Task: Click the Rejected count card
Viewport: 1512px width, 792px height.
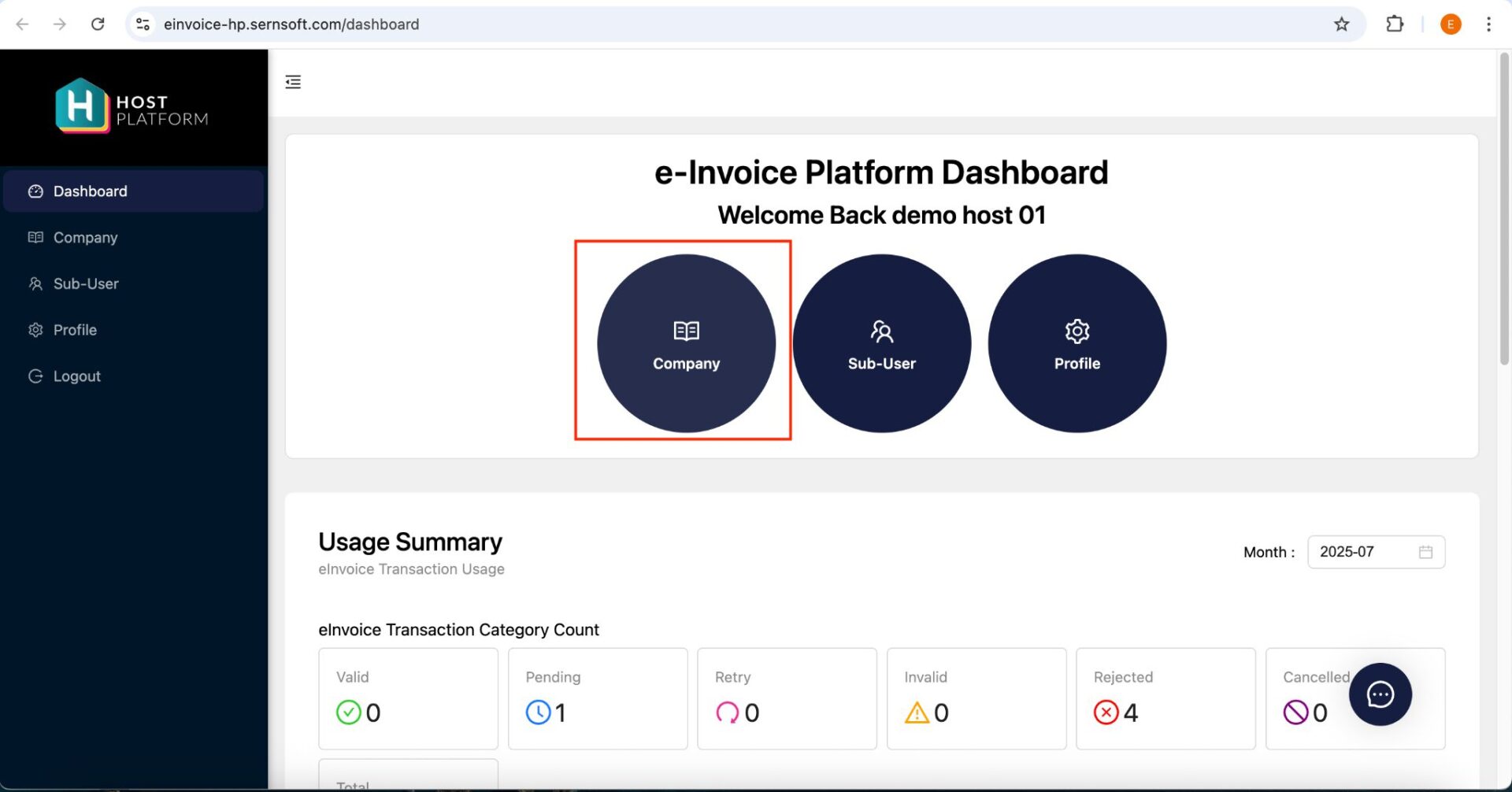Action: 1165,698
